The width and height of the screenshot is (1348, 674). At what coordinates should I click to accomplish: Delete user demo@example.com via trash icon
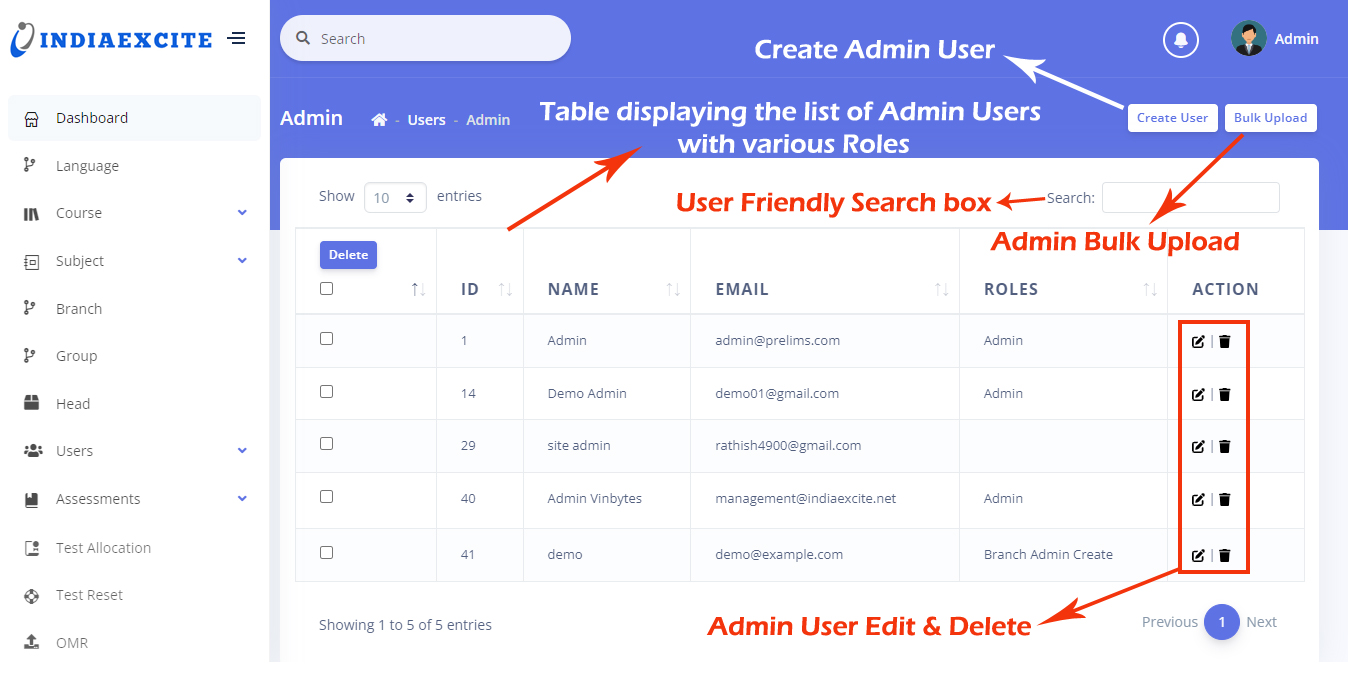(x=1225, y=555)
